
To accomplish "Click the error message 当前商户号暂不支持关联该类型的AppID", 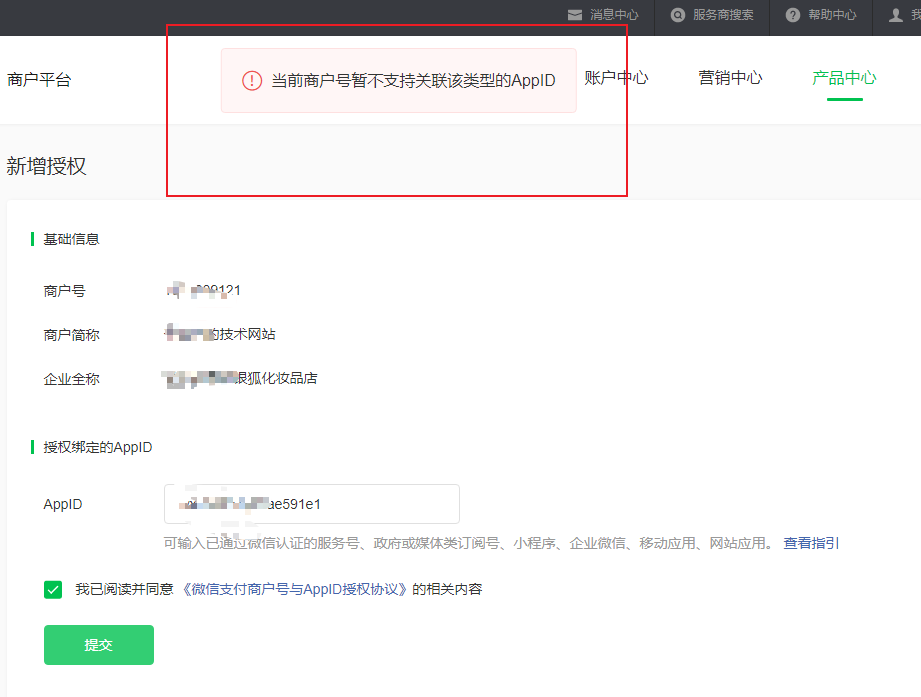I will pos(413,80).
